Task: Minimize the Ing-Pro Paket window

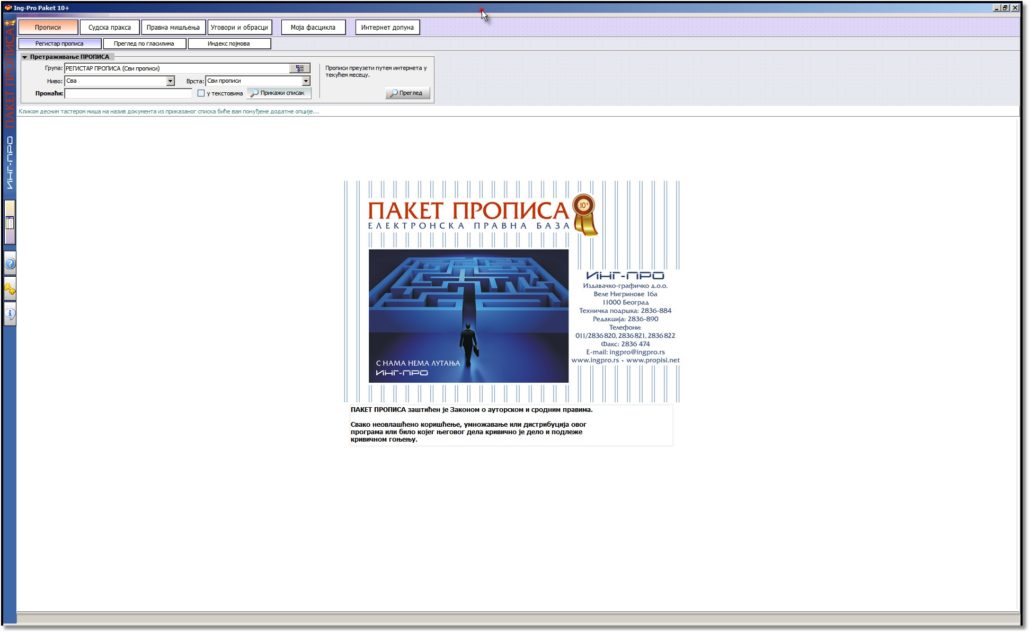Action: coord(997,8)
